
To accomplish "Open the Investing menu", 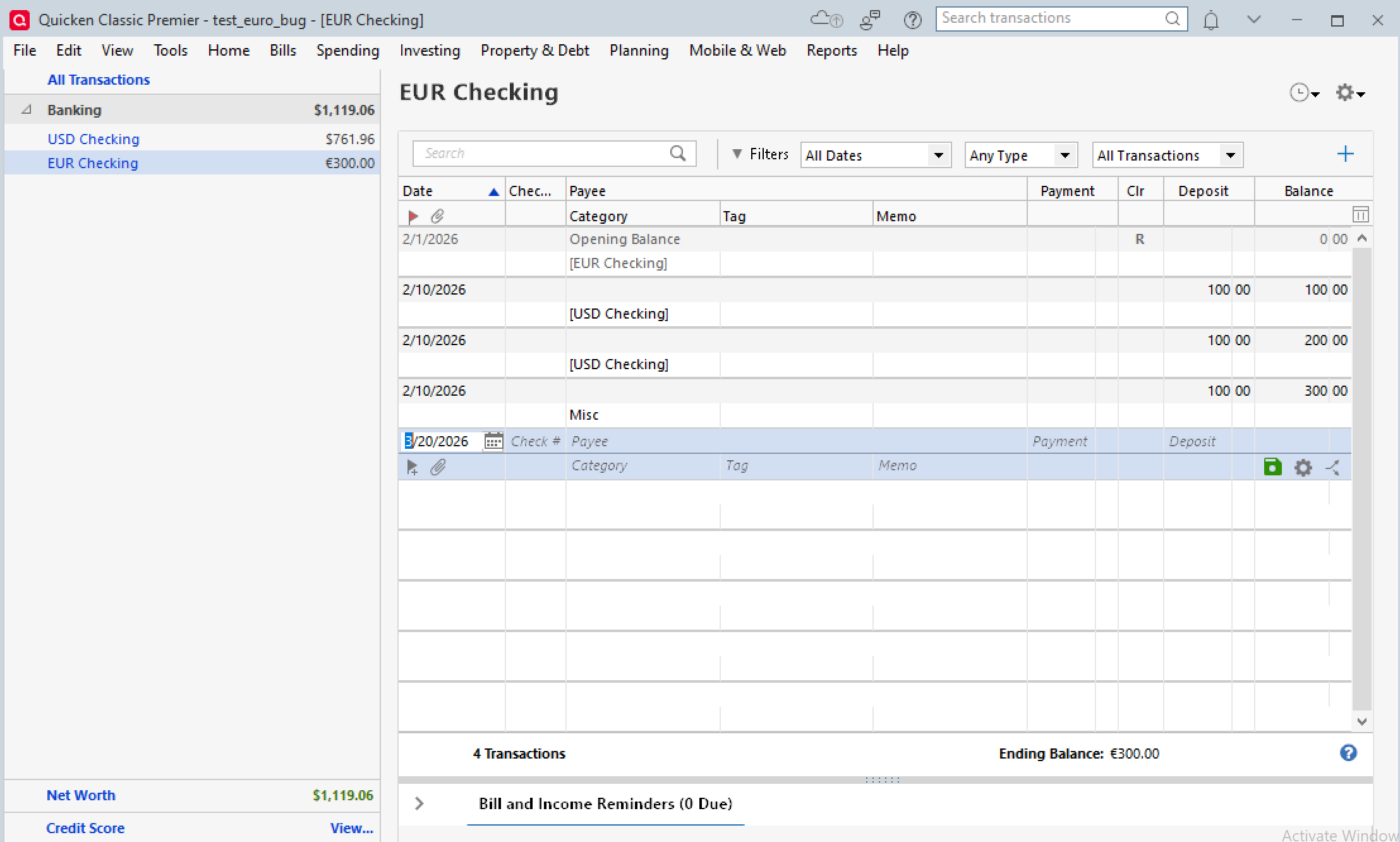I will point(430,50).
